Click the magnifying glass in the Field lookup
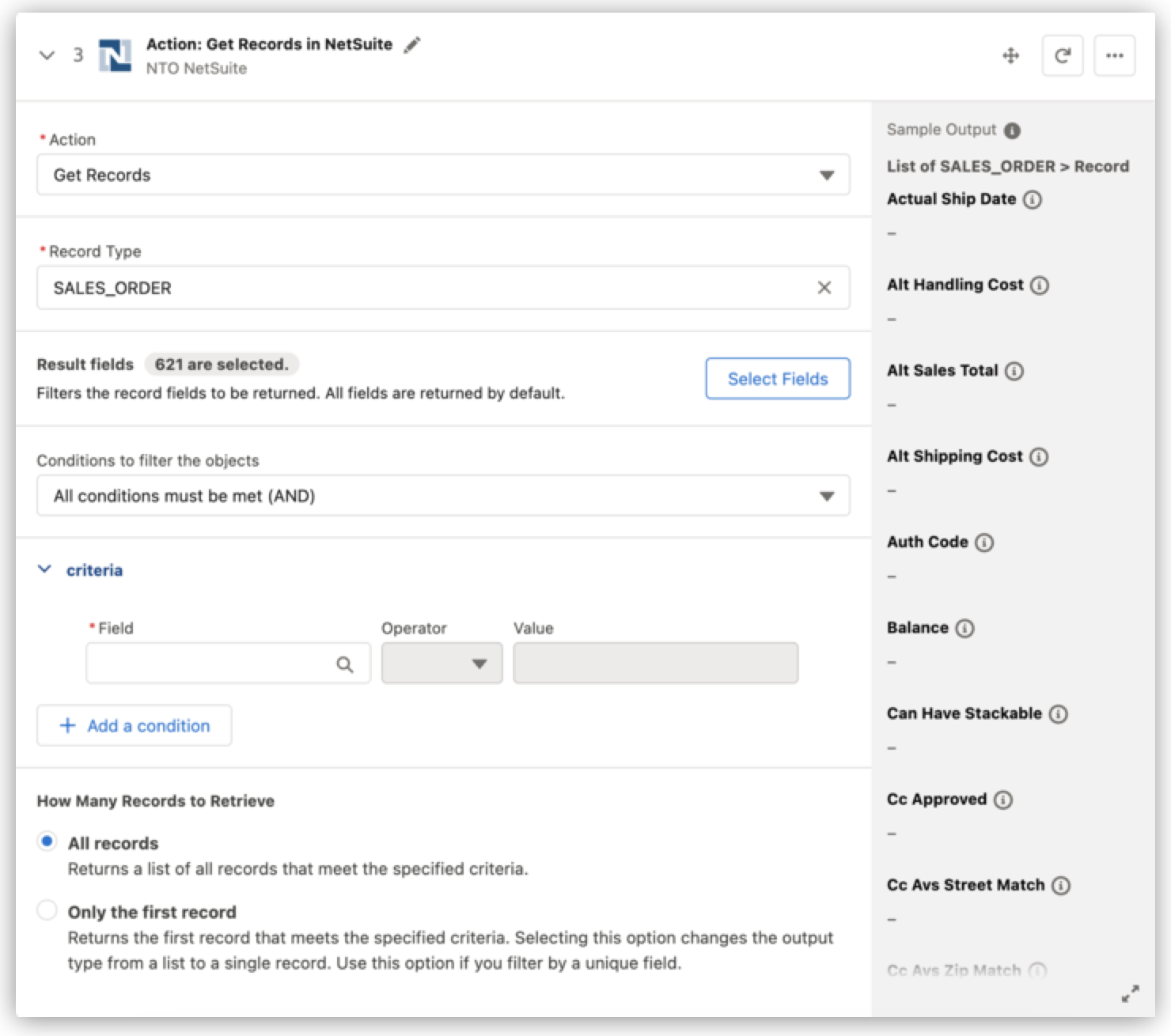The width and height of the screenshot is (1171, 1036). coord(346,664)
